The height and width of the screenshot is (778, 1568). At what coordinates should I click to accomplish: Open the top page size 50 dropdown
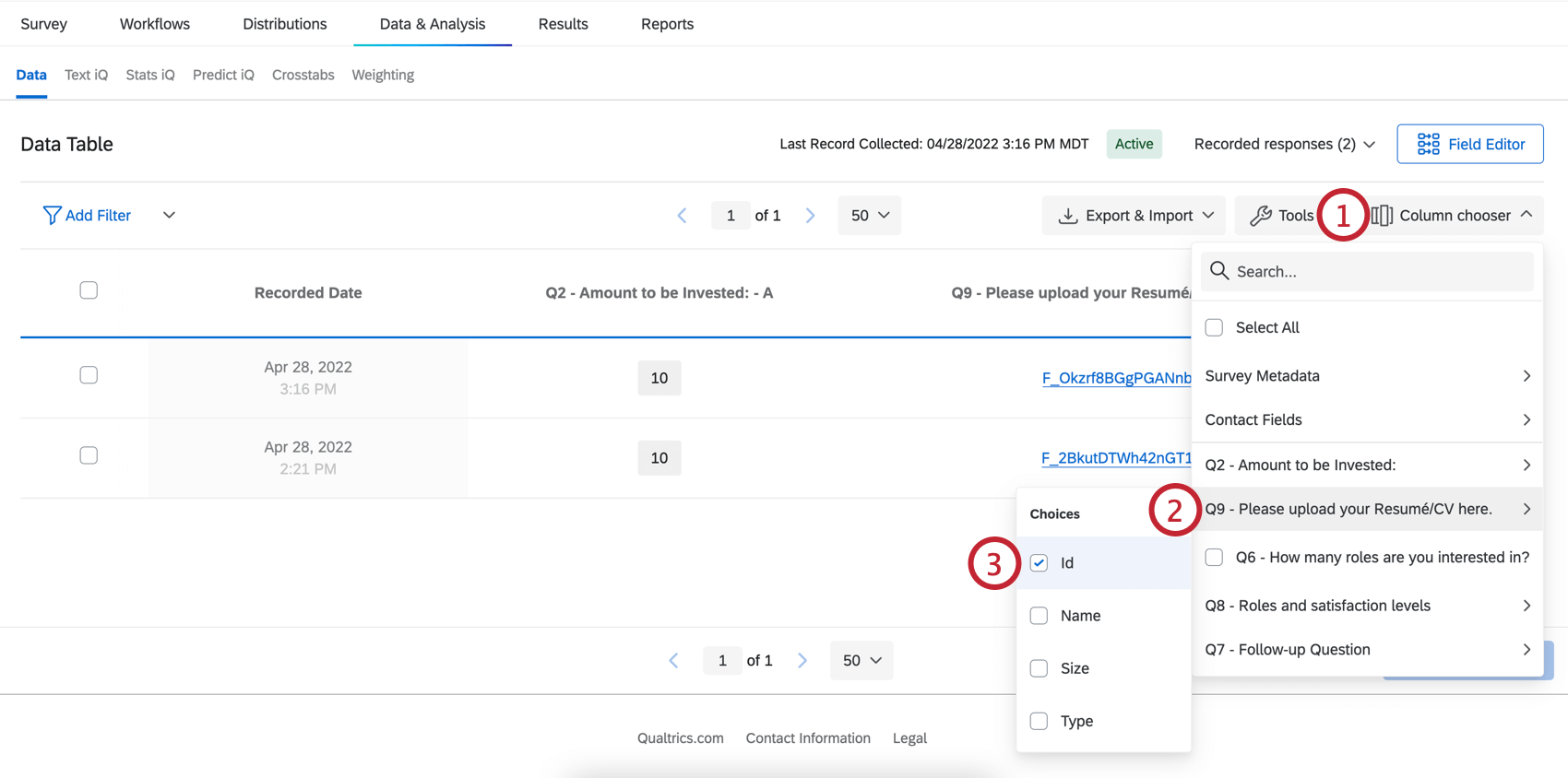pos(869,216)
